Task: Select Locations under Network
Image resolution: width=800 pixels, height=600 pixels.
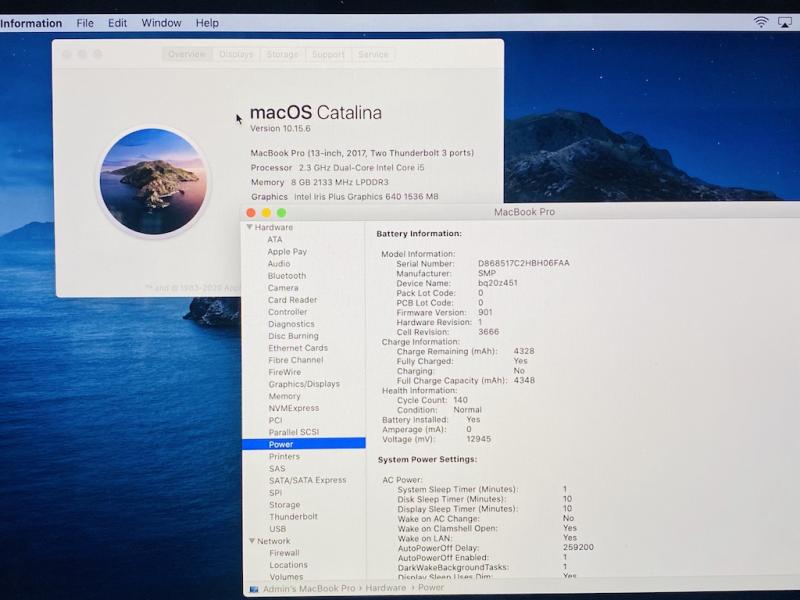Action: coord(289,565)
